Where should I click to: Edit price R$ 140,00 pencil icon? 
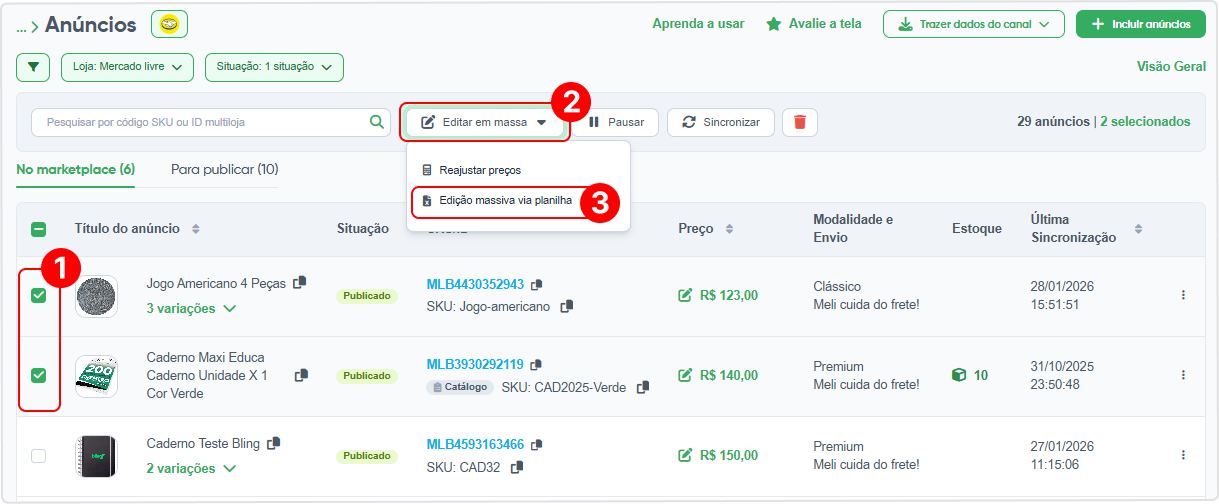685,375
